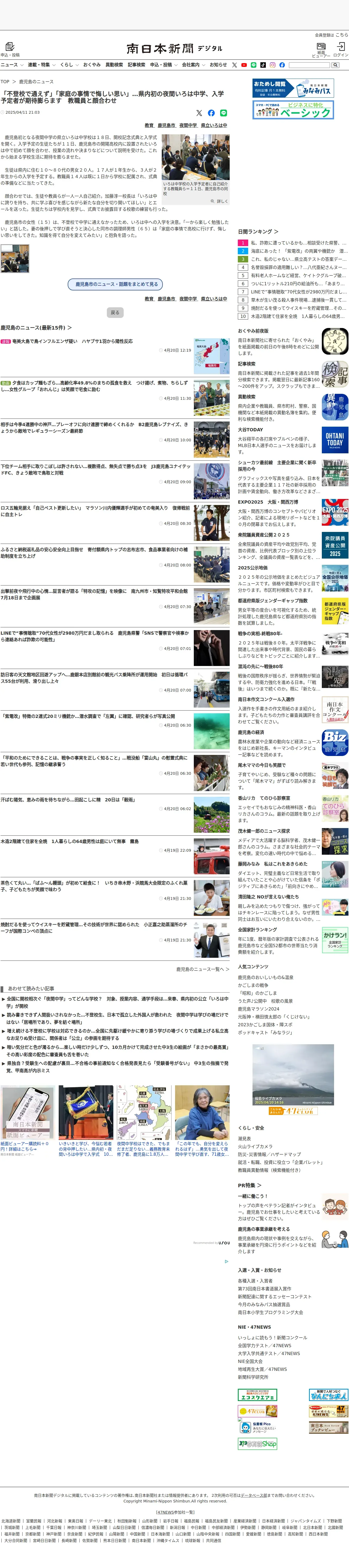Click the 夢美館Shop banner at bottom

click(x=257, y=1444)
